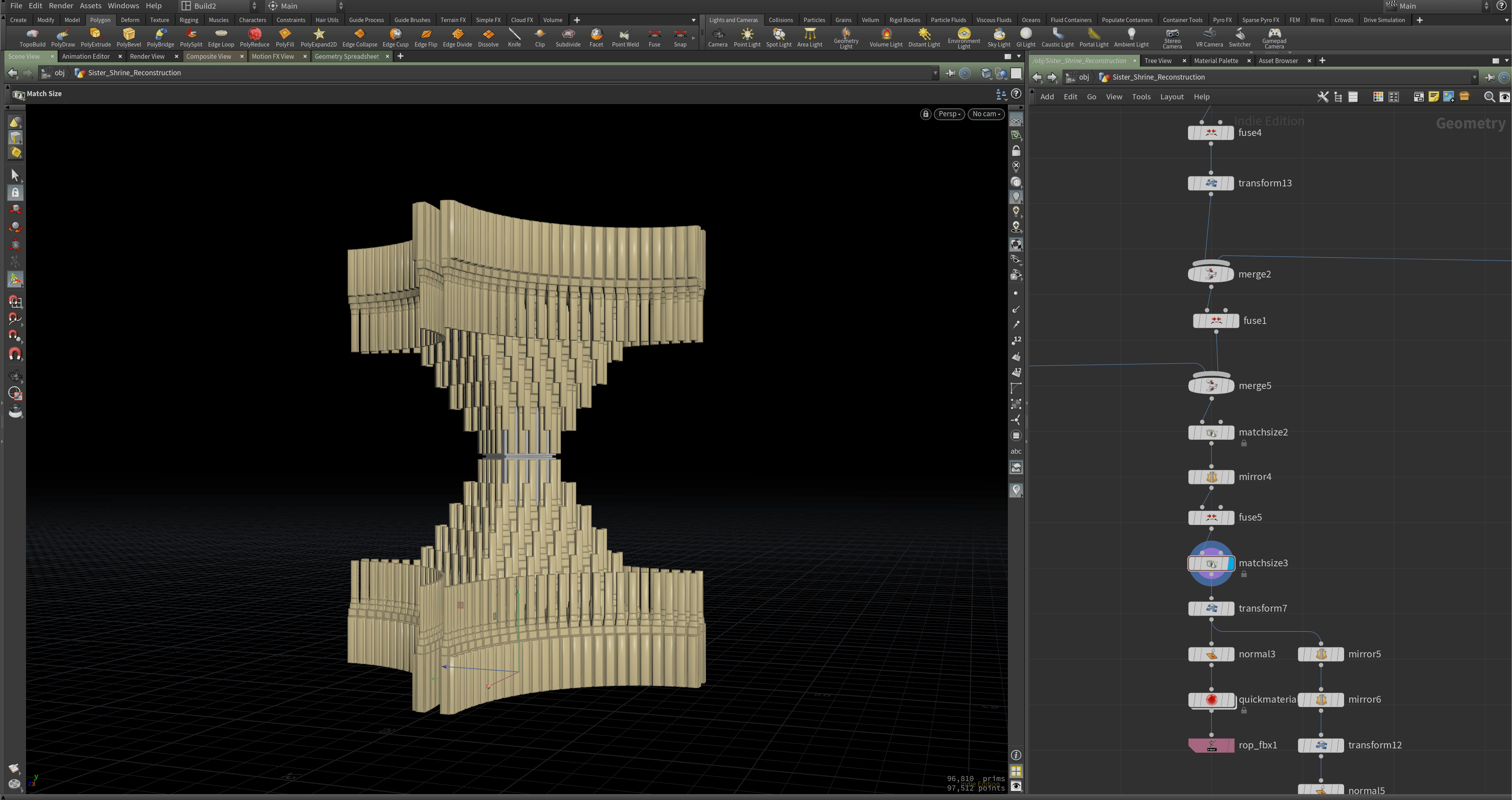This screenshot has width=1512, height=800.
Task: Toggle the display flag on the matchsize3 node
Action: click(x=1230, y=563)
